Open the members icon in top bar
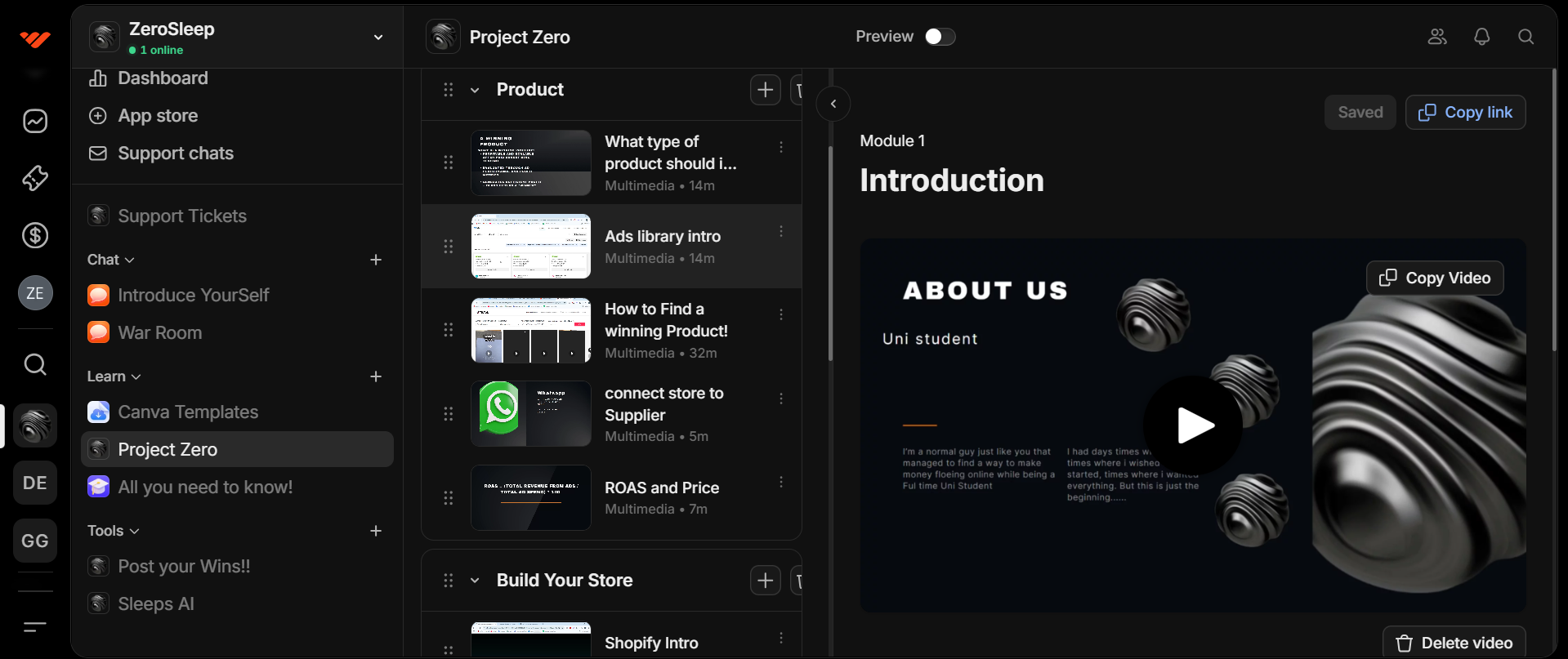The image size is (1568, 659). coord(1437,37)
